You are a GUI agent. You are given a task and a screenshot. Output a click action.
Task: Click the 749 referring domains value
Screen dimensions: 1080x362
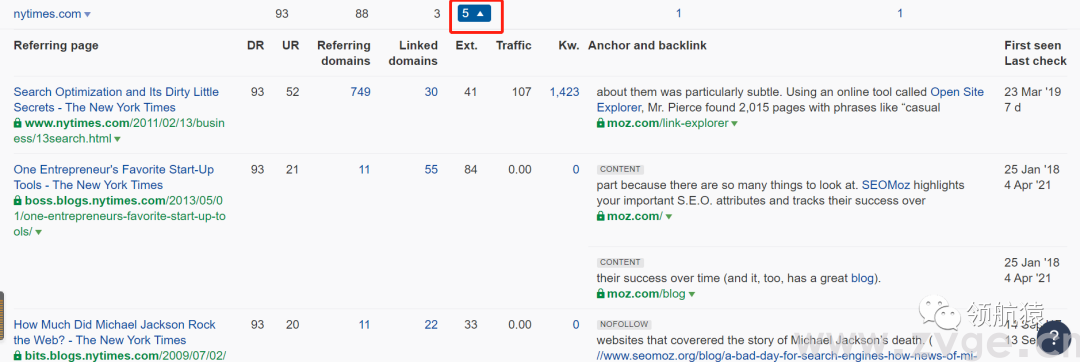point(360,92)
